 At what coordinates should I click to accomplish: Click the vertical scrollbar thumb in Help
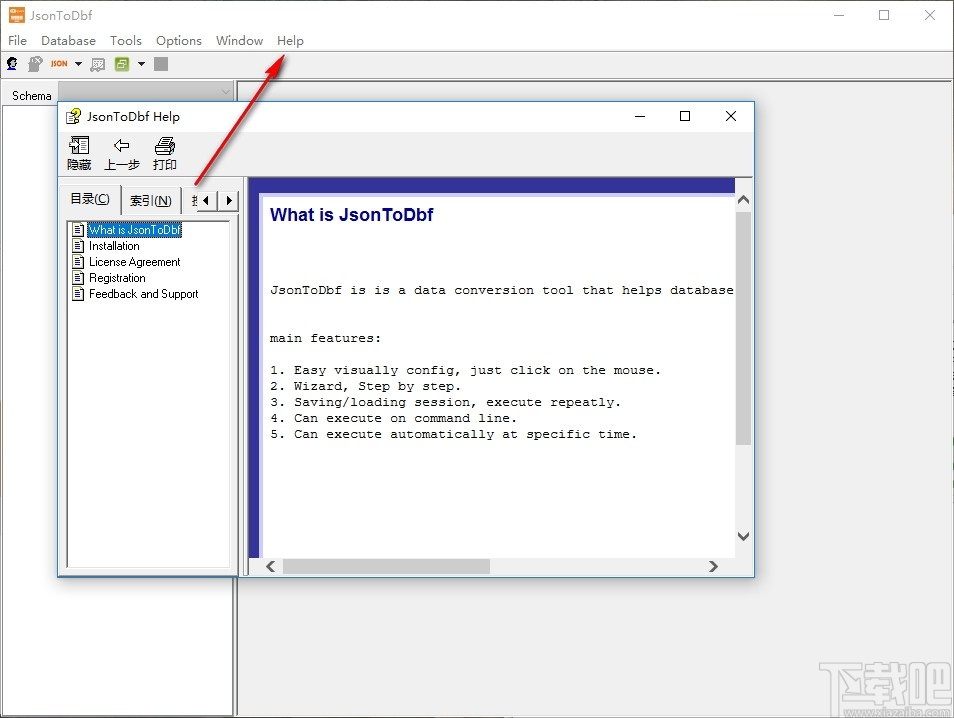pos(743,328)
